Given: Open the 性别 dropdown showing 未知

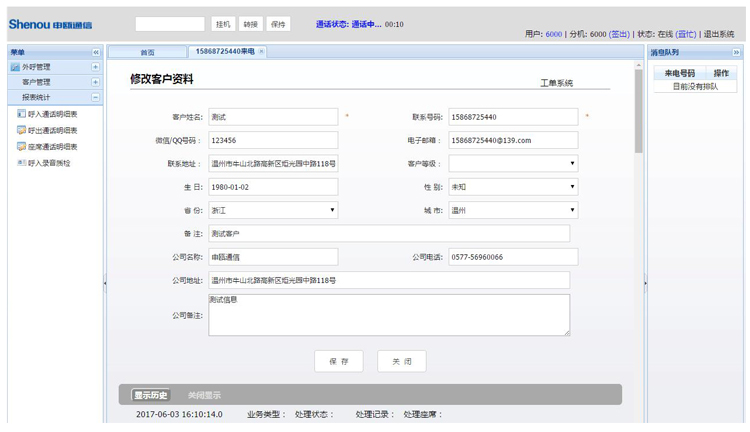Looking at the screenshot, I should tap(513, 187).
